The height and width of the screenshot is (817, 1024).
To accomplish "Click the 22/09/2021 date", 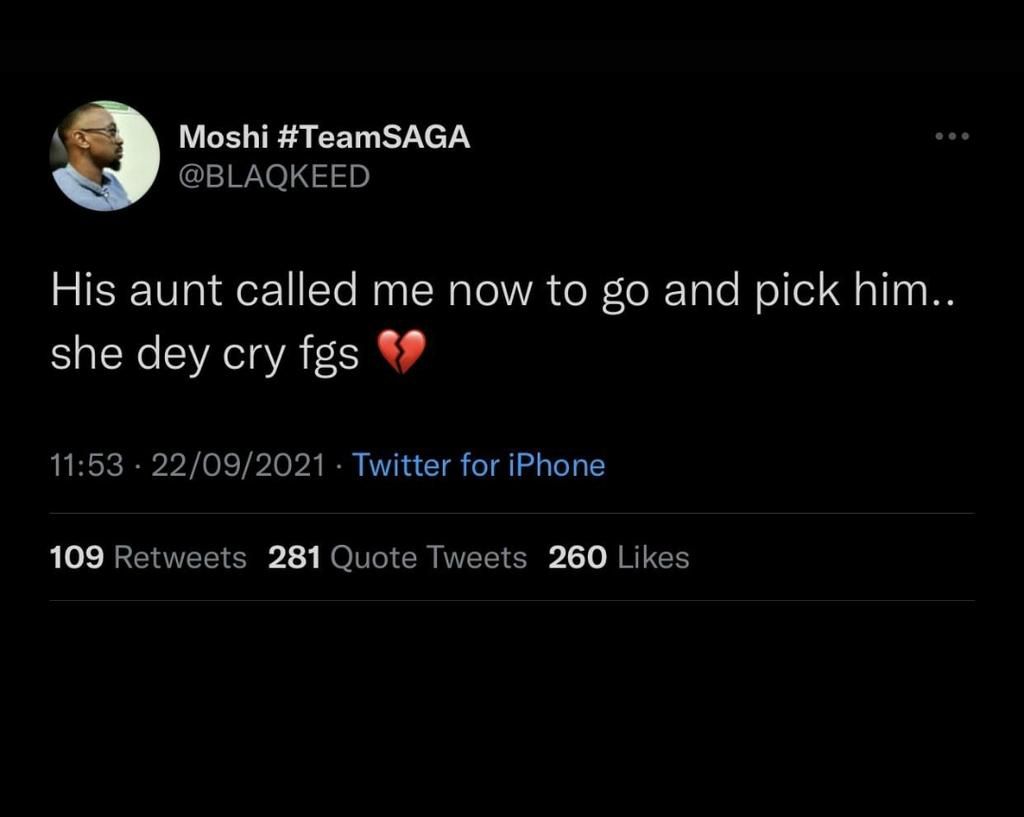I will point(238,465).
